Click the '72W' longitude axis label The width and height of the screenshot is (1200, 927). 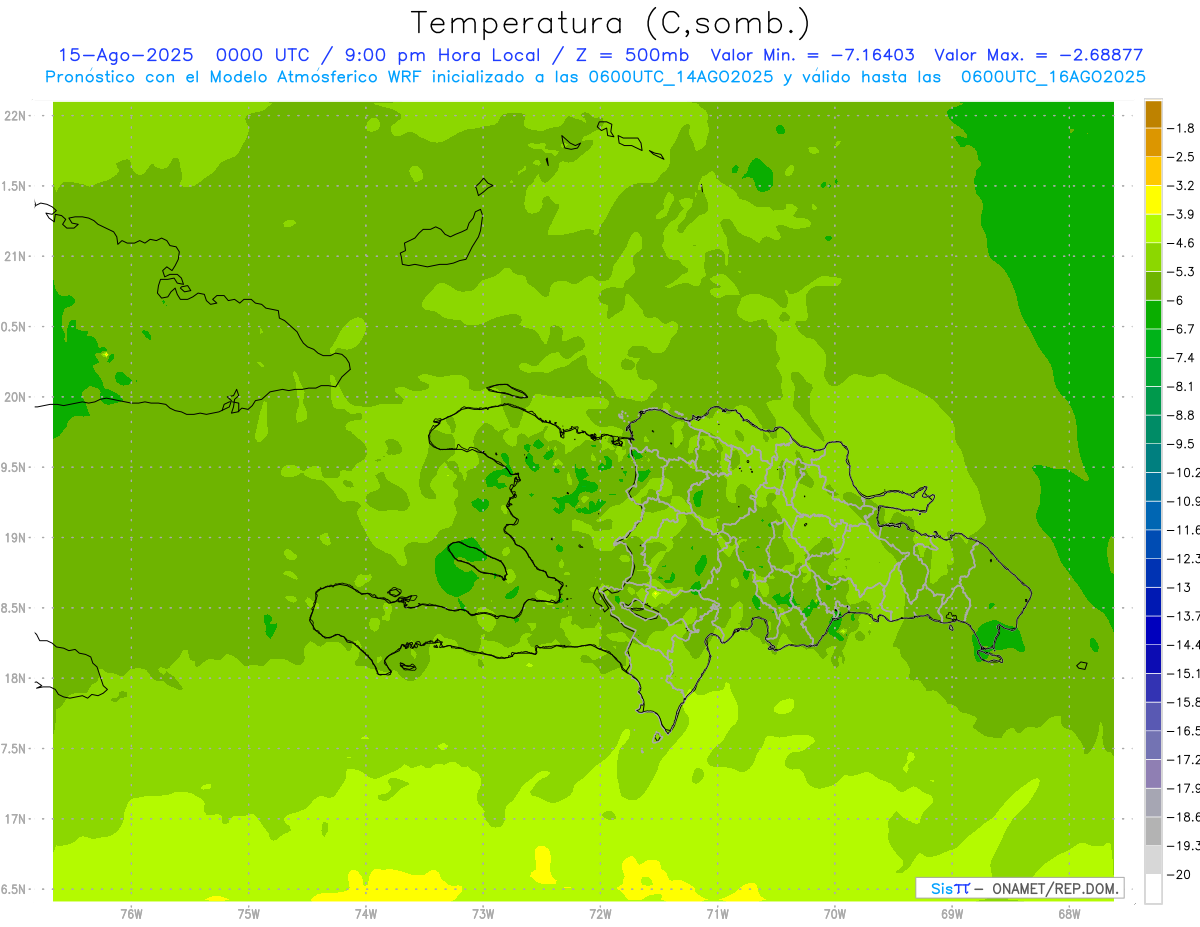(600, 914)
